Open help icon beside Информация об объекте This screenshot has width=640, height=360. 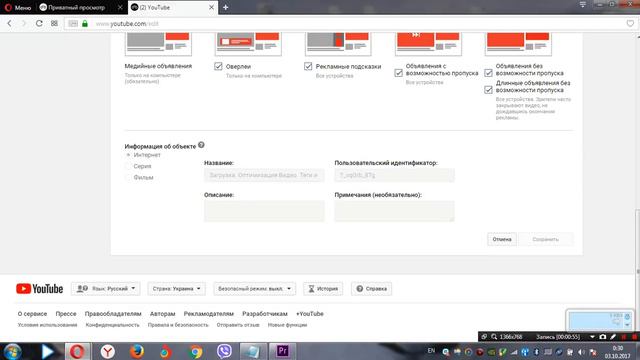(201, 145)
